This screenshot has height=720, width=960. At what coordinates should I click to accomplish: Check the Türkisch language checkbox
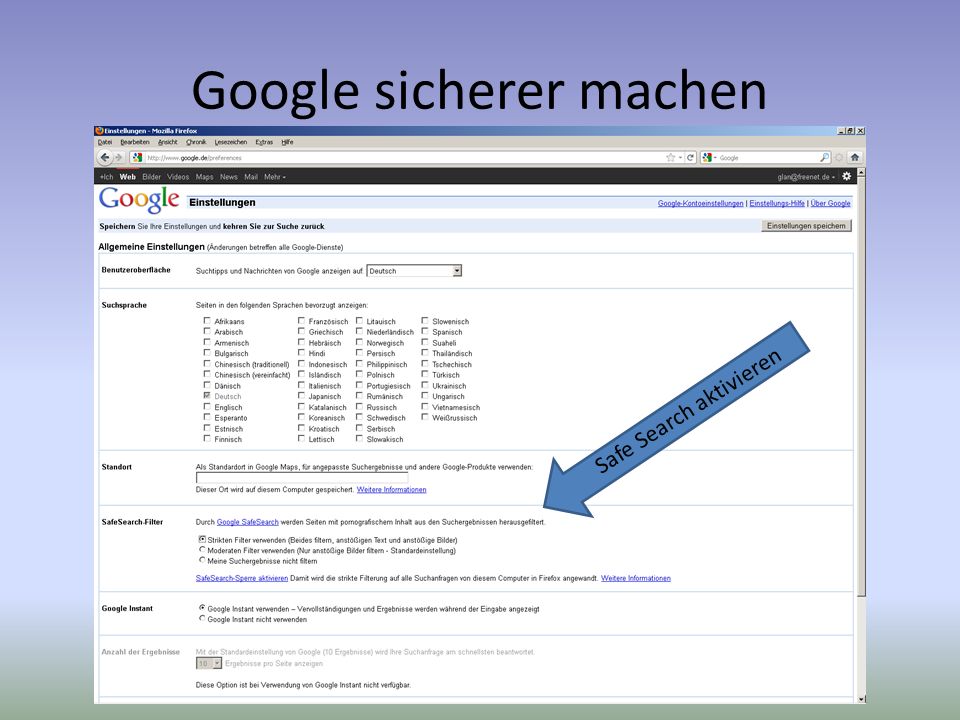tap(425, 374)
